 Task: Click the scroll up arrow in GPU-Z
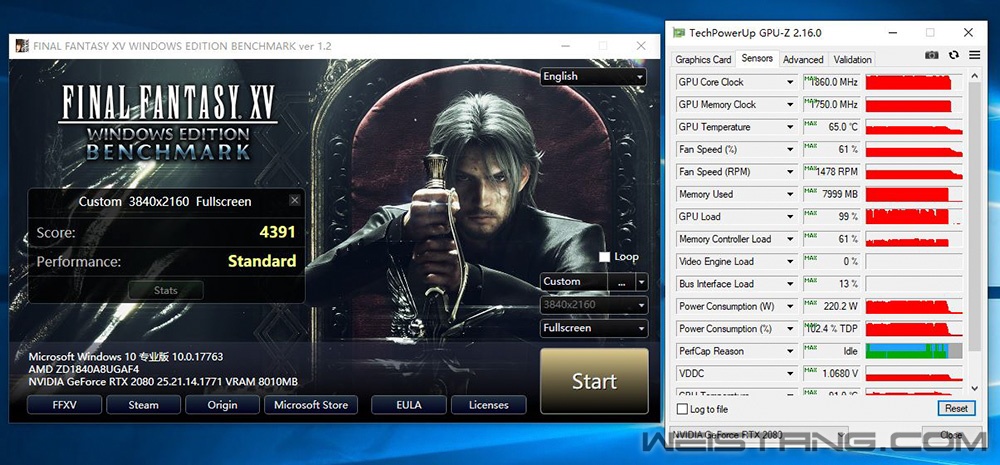974,77
